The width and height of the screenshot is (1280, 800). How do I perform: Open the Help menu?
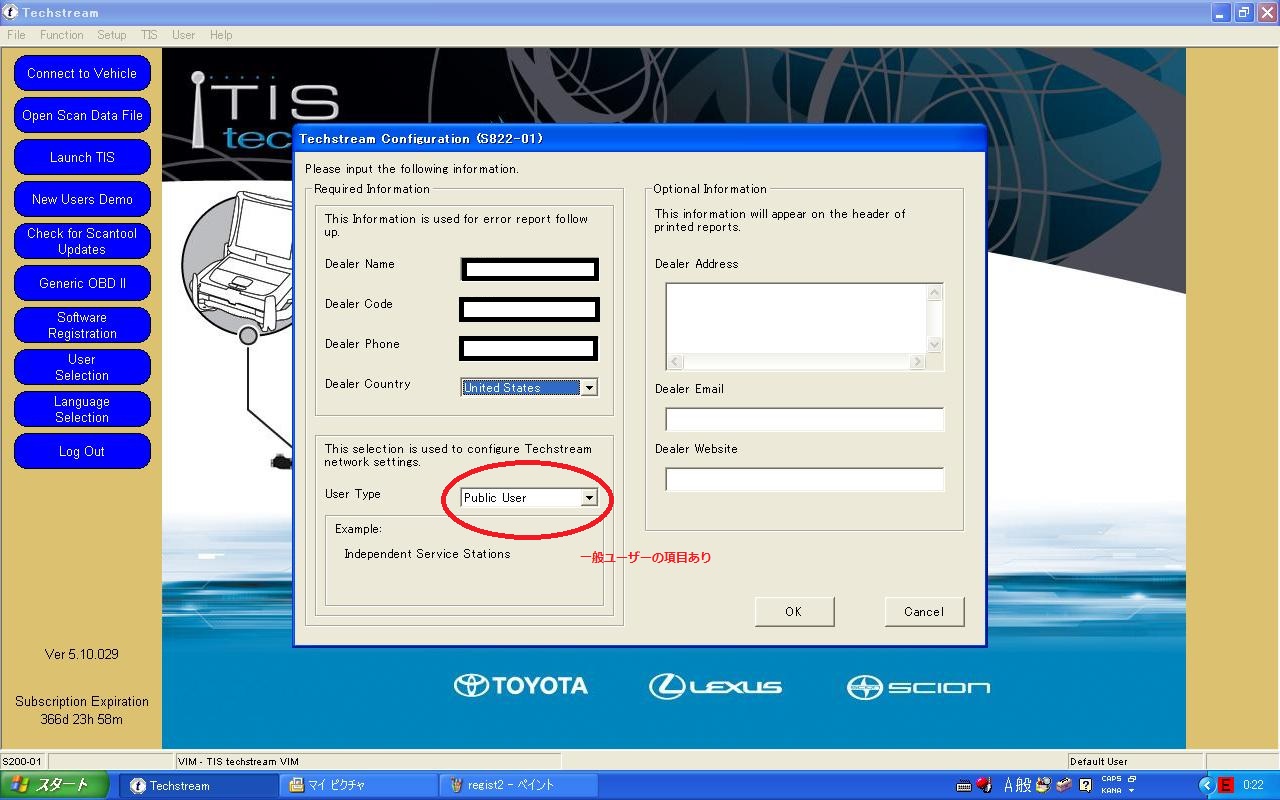pos(221,35)
